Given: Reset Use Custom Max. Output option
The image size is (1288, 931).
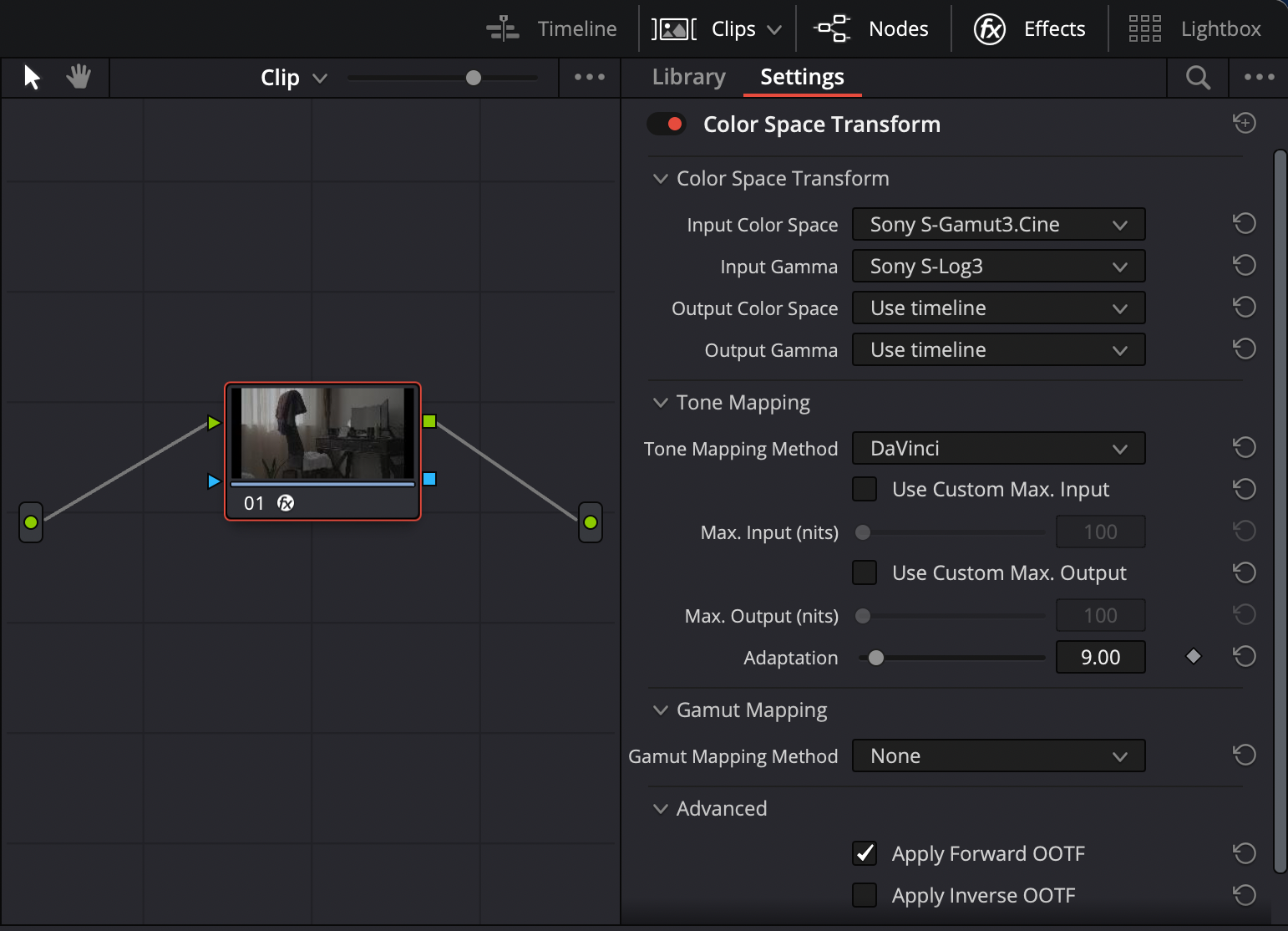Looking at the screenshot, I should coord(1245,572).
